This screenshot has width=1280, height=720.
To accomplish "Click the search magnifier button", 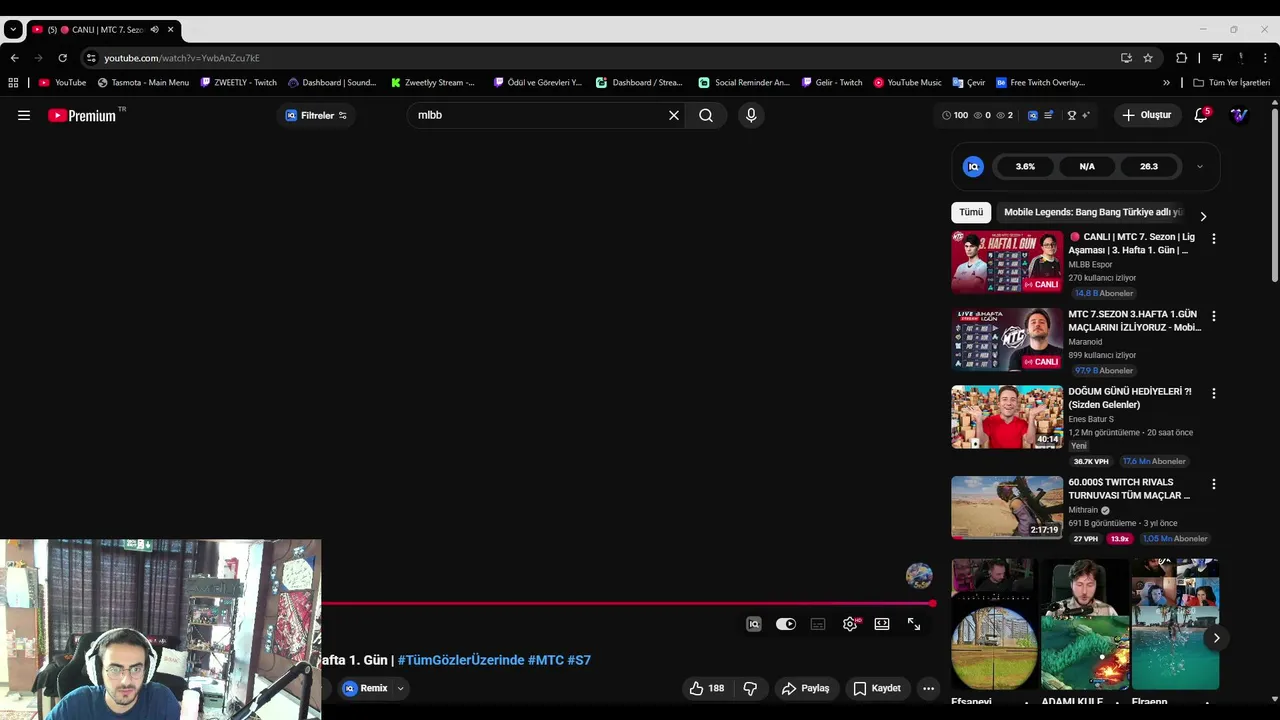I will tap(706, 115).
